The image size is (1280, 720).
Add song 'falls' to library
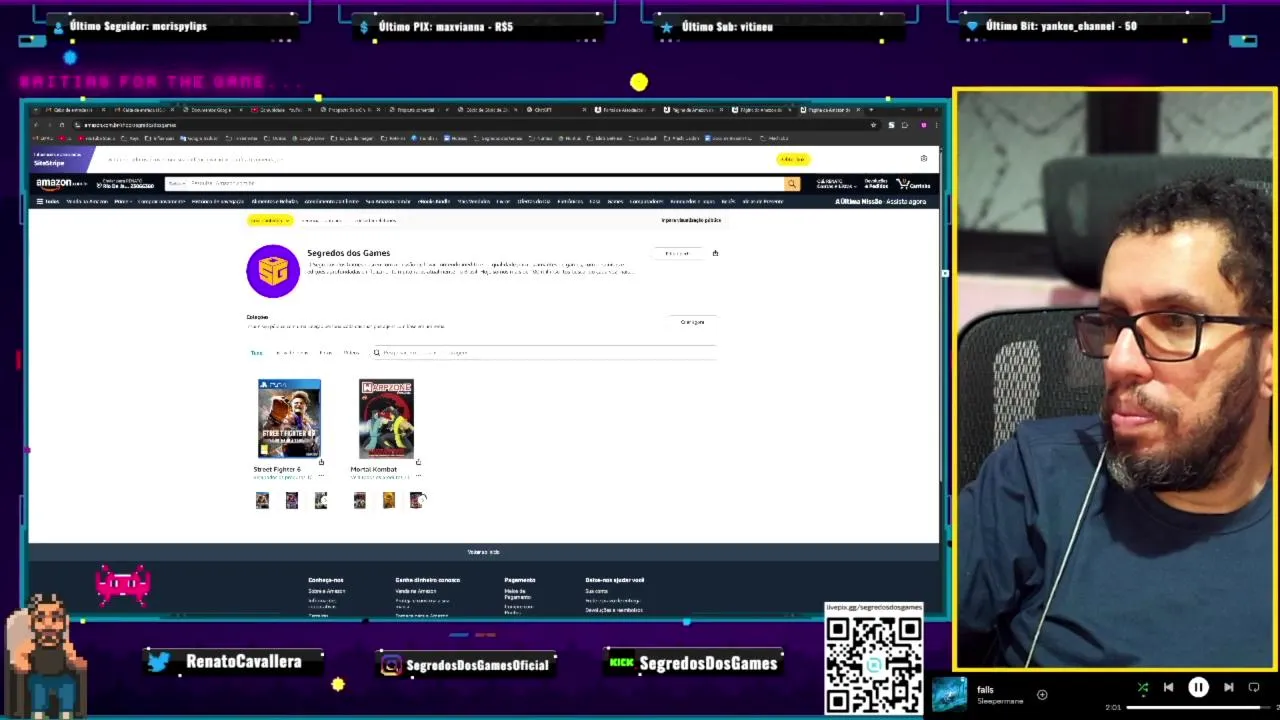click(1042, 694)
